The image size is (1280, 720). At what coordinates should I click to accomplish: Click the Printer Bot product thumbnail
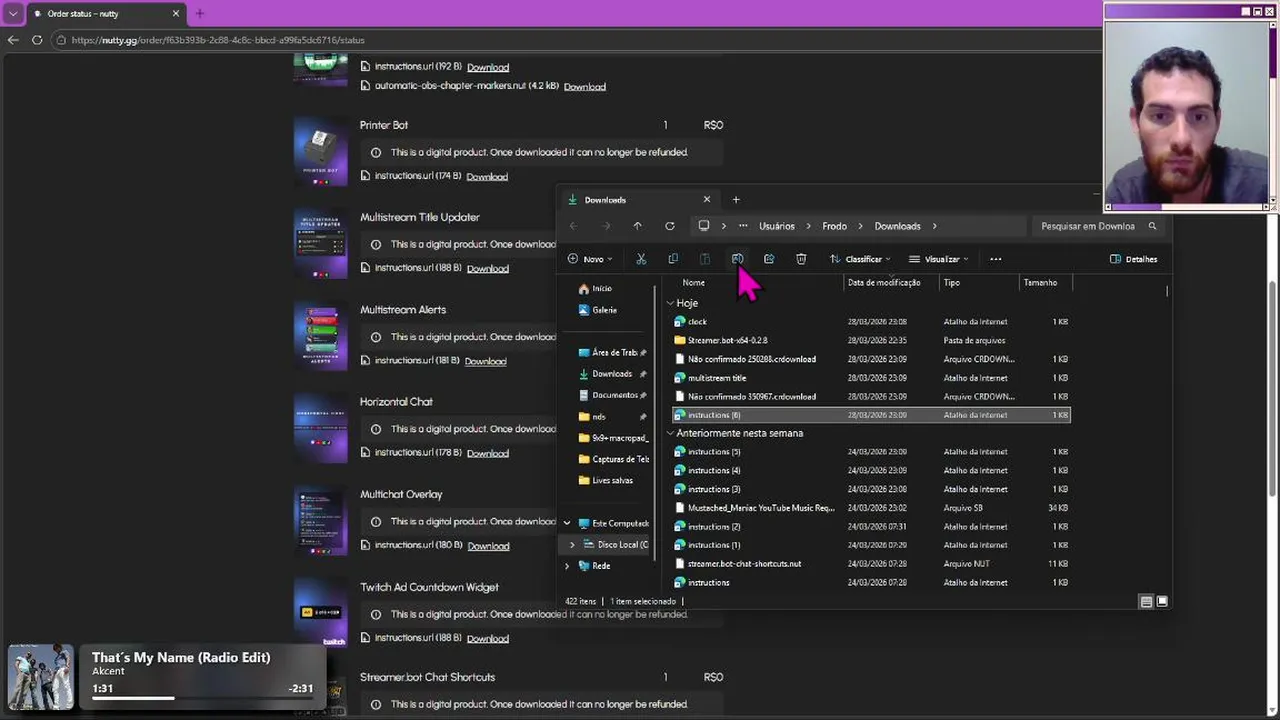(x=320, y=153)
